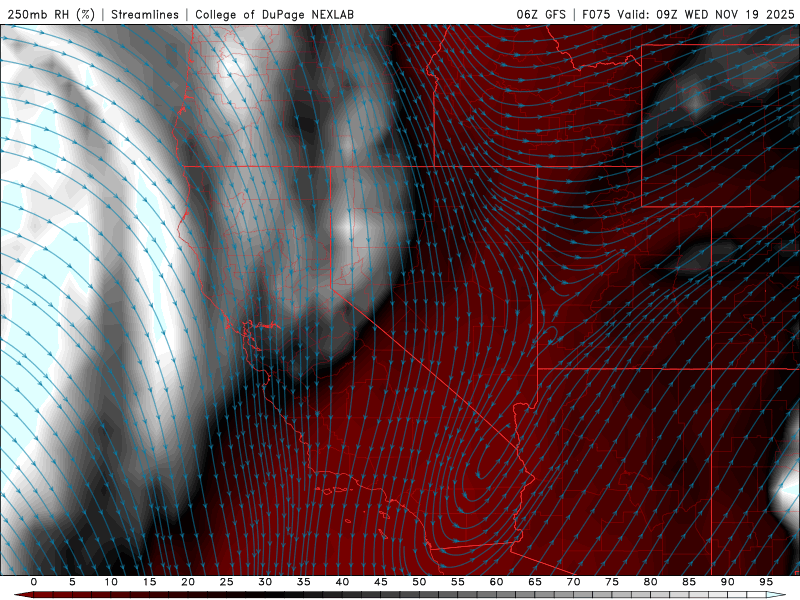Click the colorbar tick label "60"

496,582
